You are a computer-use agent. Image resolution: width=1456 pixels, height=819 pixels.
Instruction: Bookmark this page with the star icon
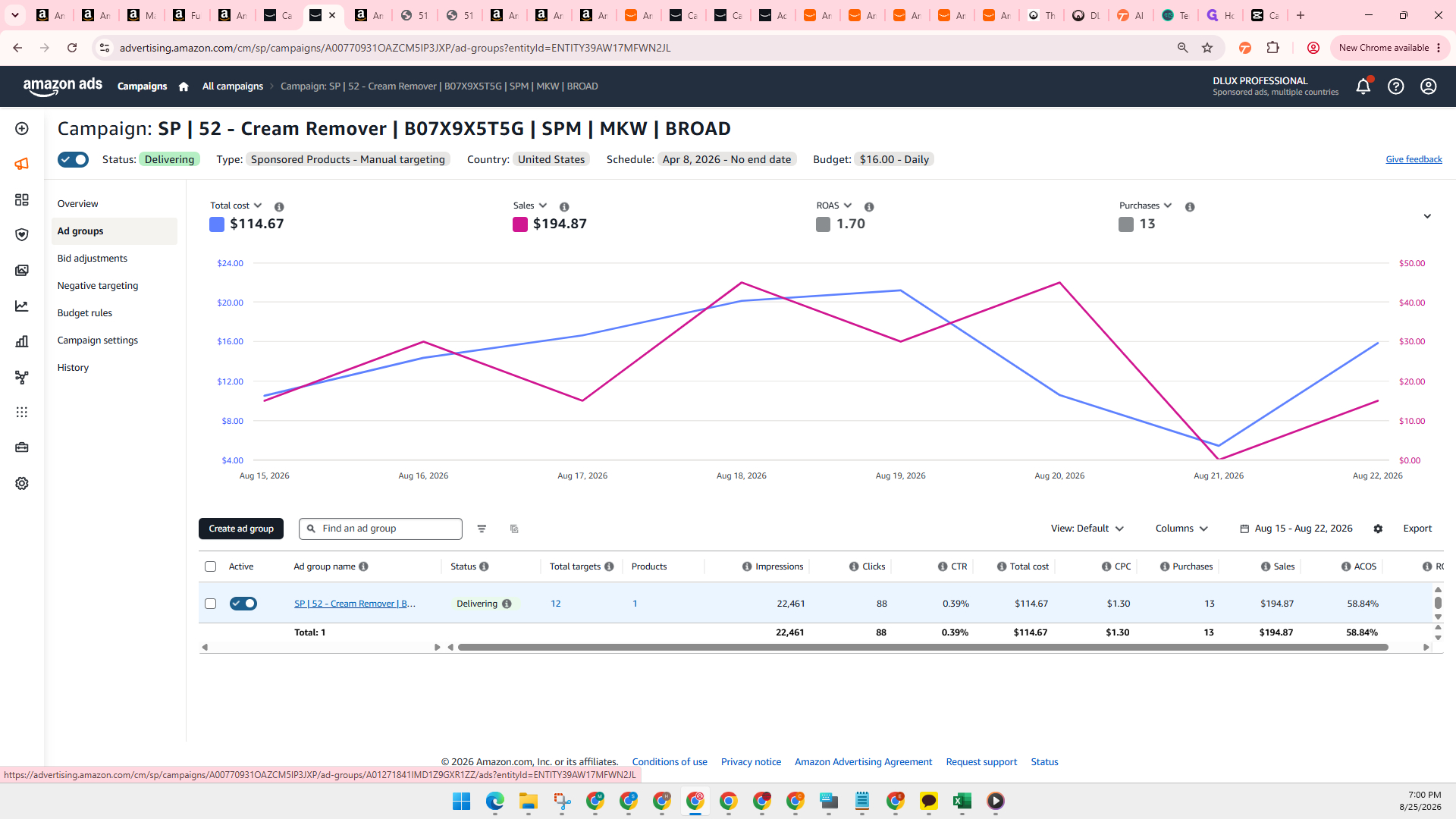point(1207,48)
